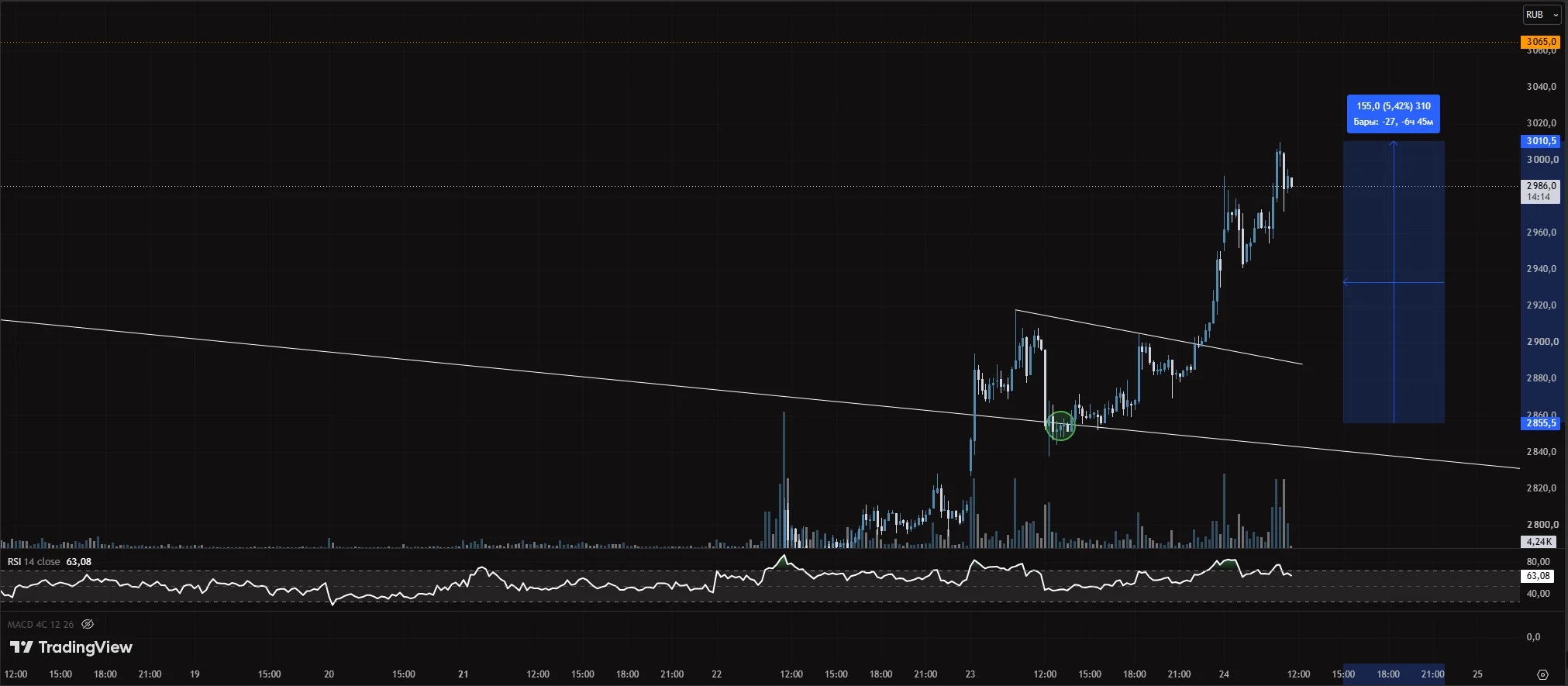This screenshot has width=1568, height=686.
Task: Open the RUB currency dropdown
Action: (1542, 15)
